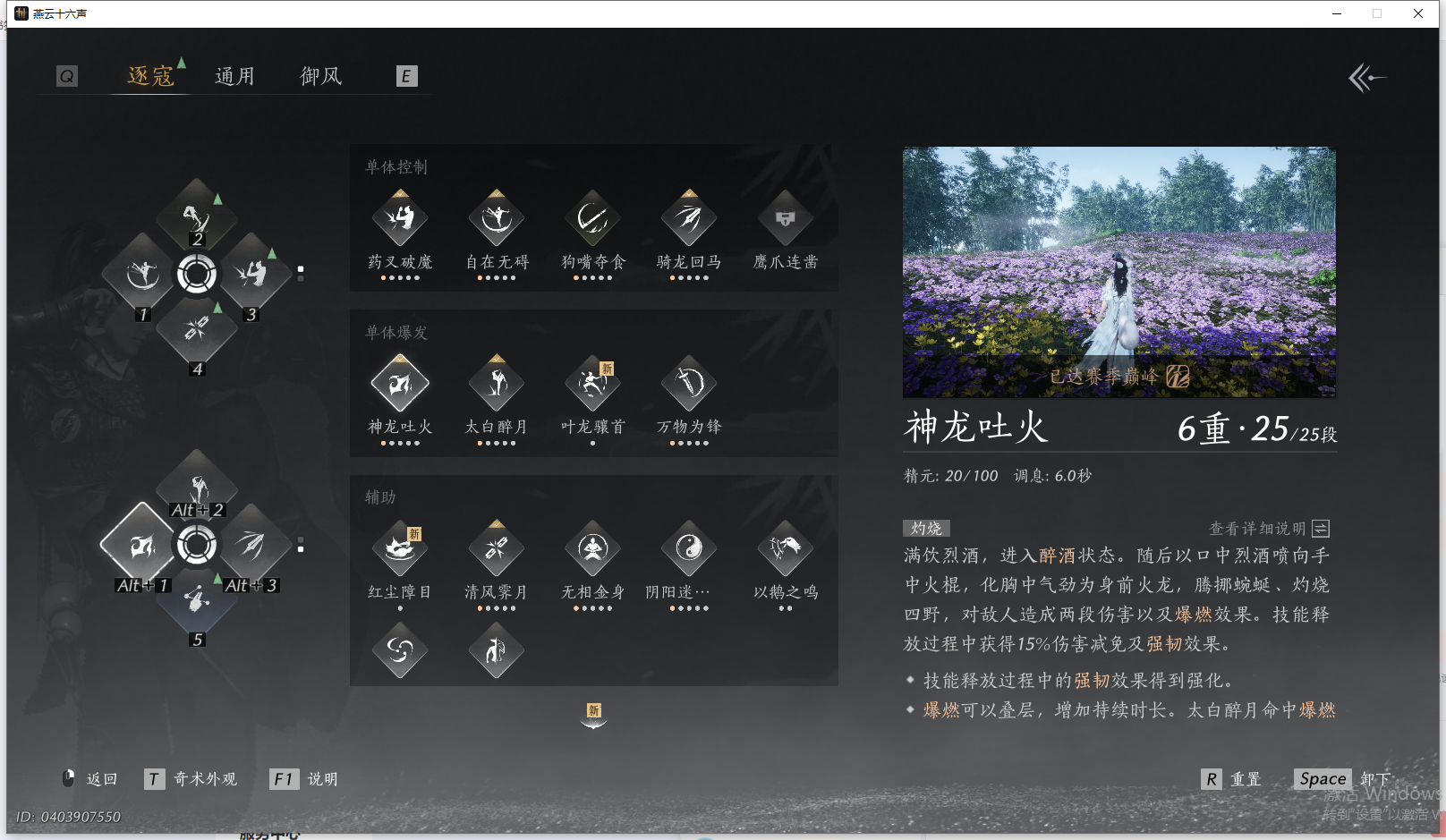1446x840 pixels.
Task: Select the 狗嘴夺食 skill icon
Action: [592, 218]
